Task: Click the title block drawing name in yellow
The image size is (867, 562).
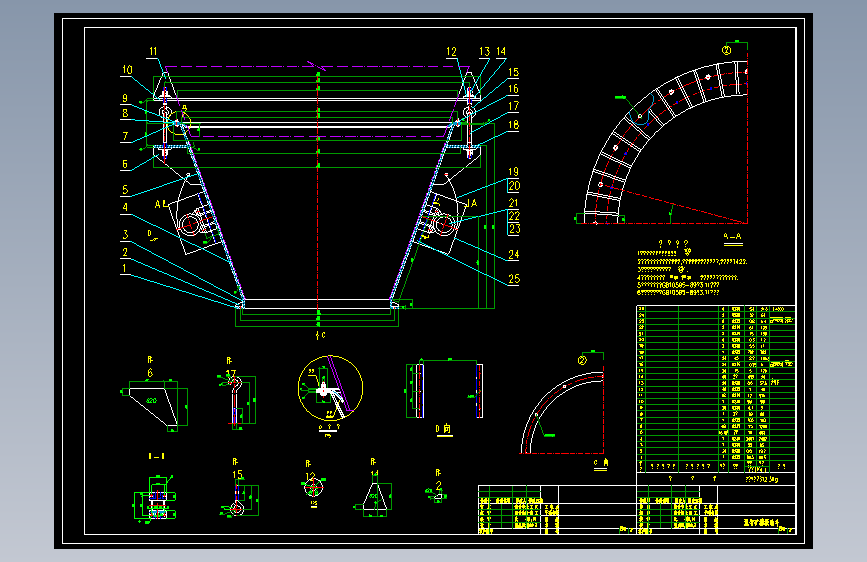Action: pyautogui.click(x=760, y=522)
